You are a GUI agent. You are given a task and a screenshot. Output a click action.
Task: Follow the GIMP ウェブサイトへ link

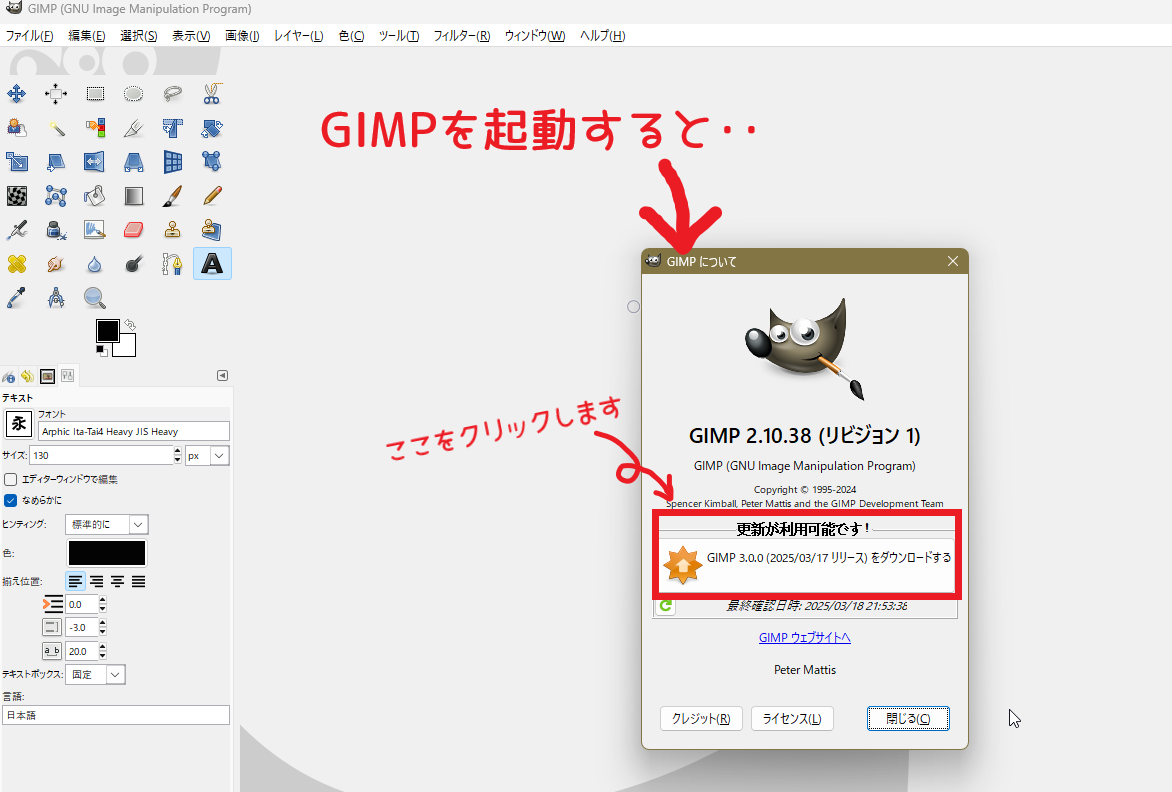[804, 637]
